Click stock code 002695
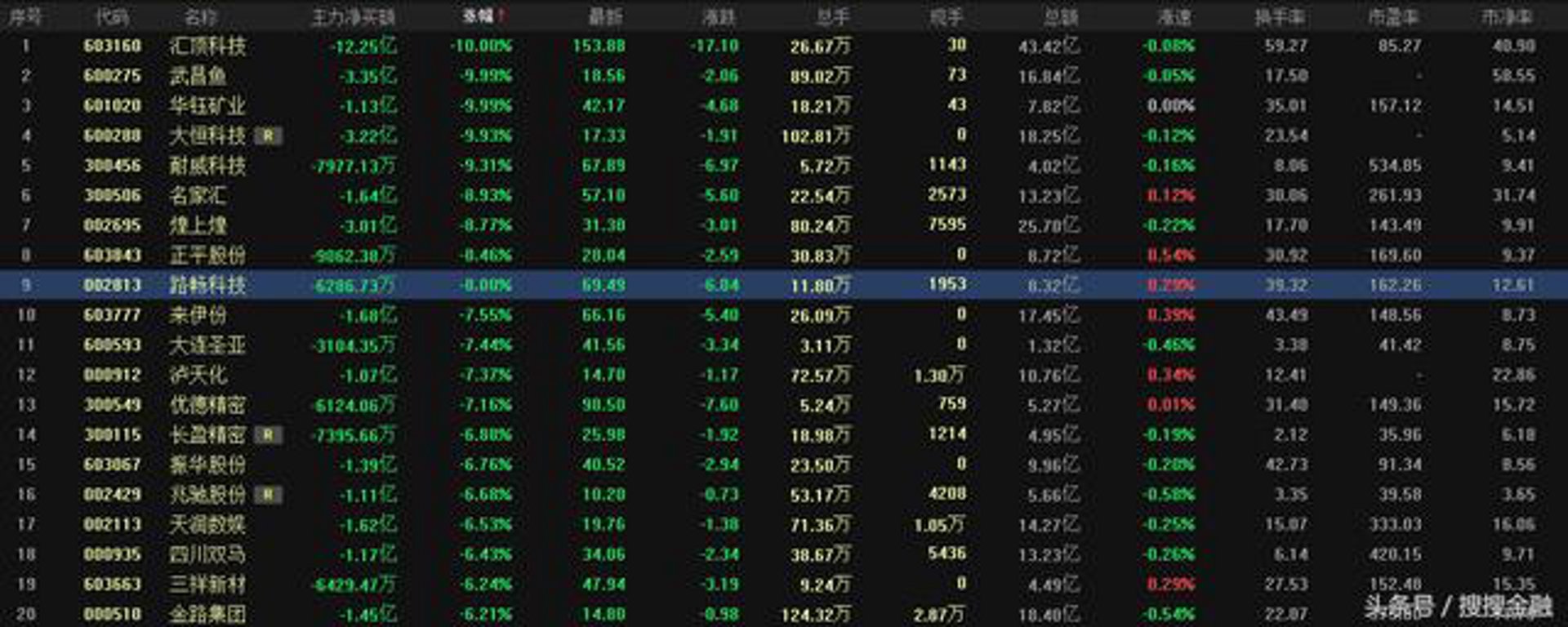 pos(113,225)
